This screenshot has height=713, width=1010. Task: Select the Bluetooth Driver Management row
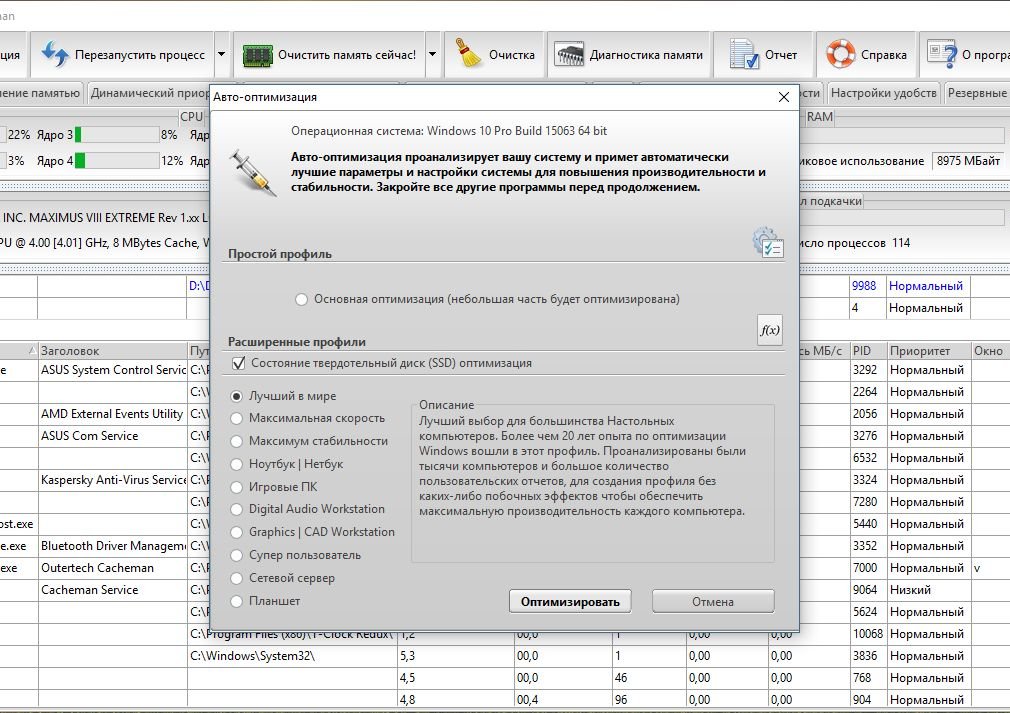113,546
